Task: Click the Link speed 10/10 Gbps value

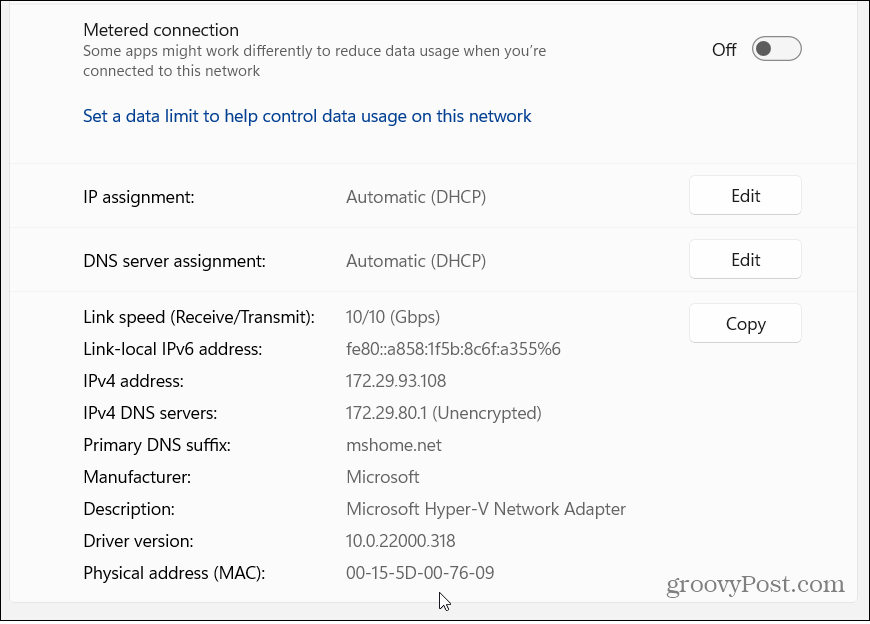Action: coord(392,317)
